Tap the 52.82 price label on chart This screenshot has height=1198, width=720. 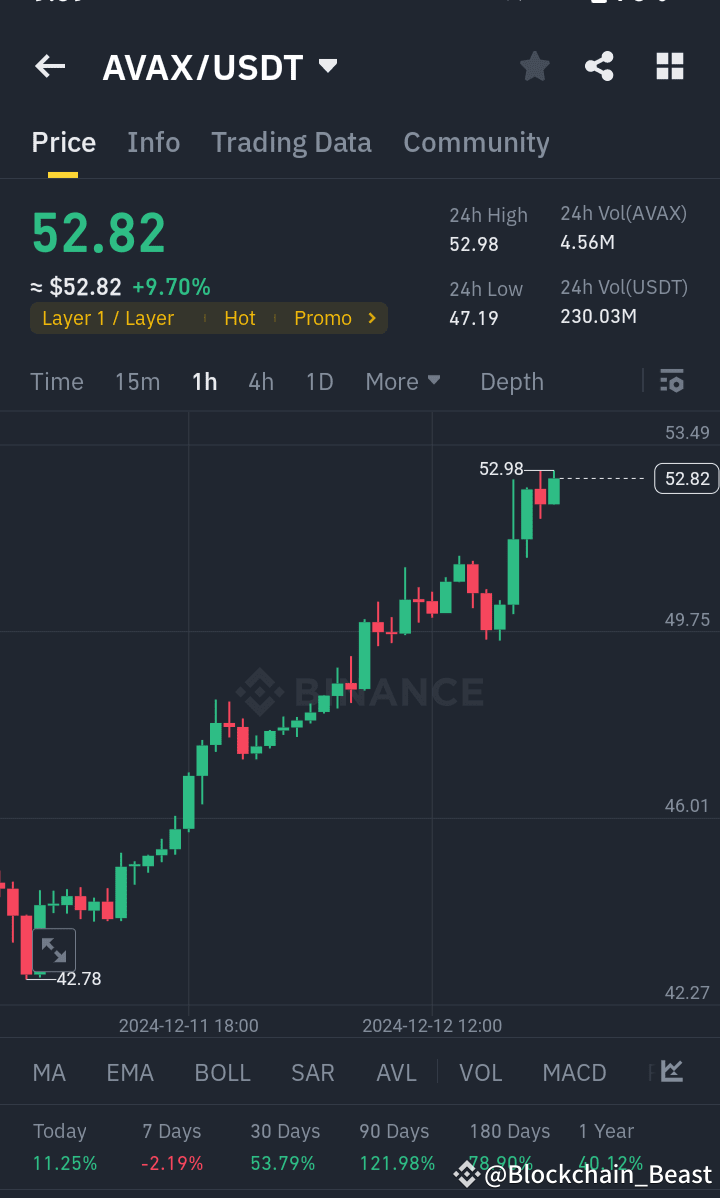coord(685,478)
